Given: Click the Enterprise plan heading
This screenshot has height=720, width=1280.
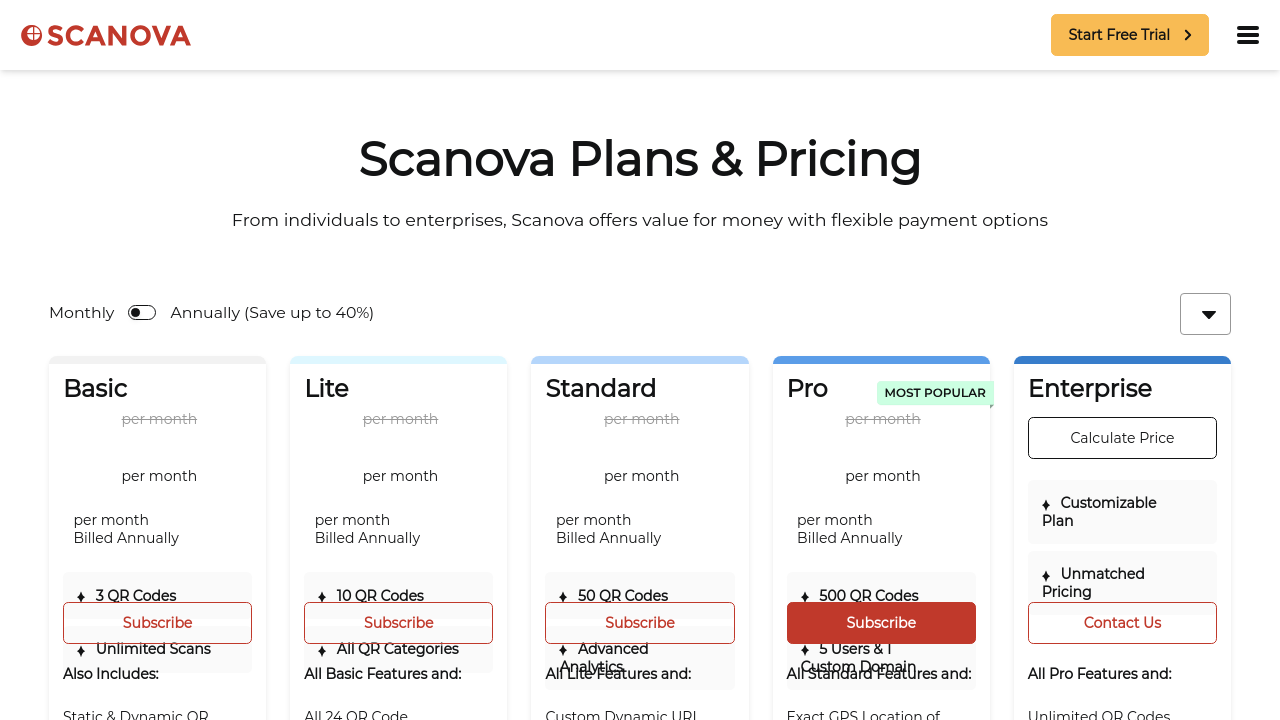Looking at the screenshot, I should [1090, 388].
